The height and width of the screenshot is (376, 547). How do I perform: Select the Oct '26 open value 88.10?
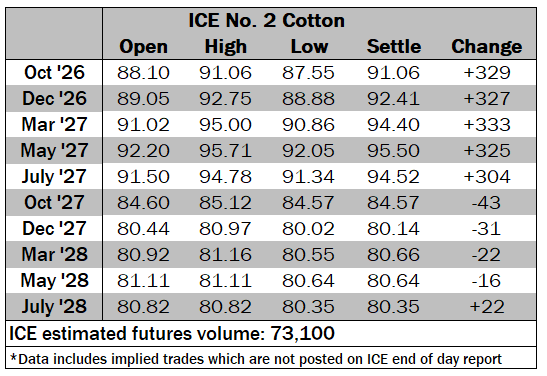tap(143, 73)
